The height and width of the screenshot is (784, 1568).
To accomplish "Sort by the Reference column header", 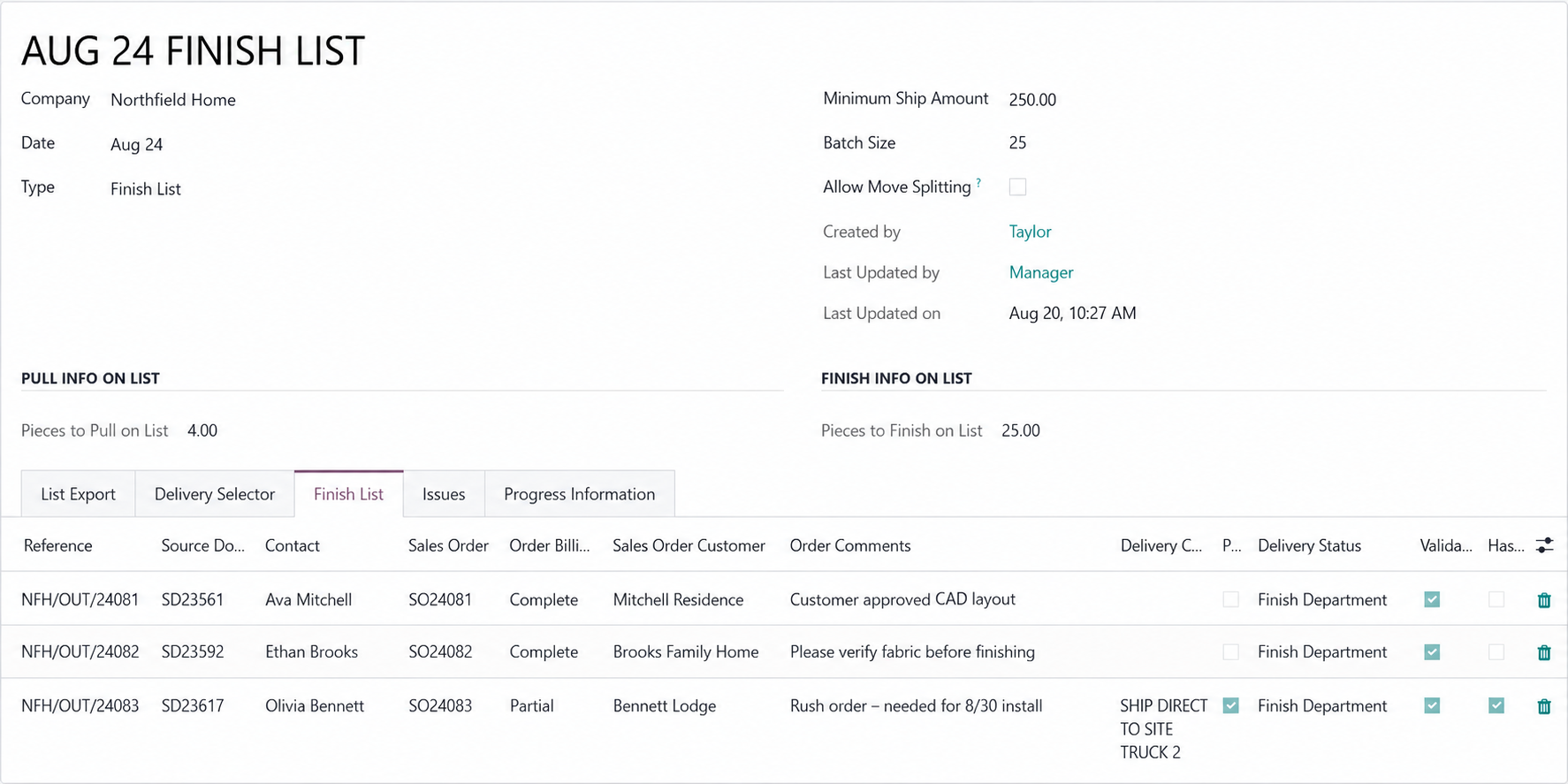I will click(x=57, y=545).
